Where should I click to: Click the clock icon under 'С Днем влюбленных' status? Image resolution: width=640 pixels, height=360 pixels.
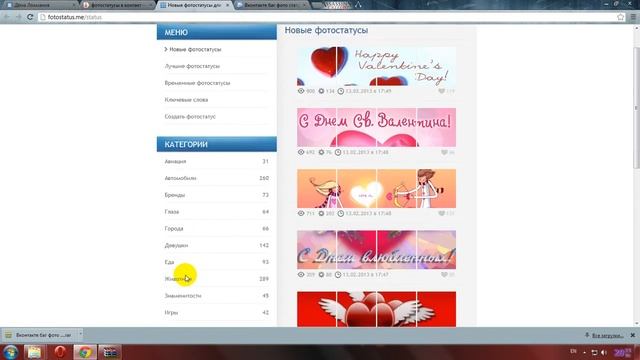click(338, 275)
